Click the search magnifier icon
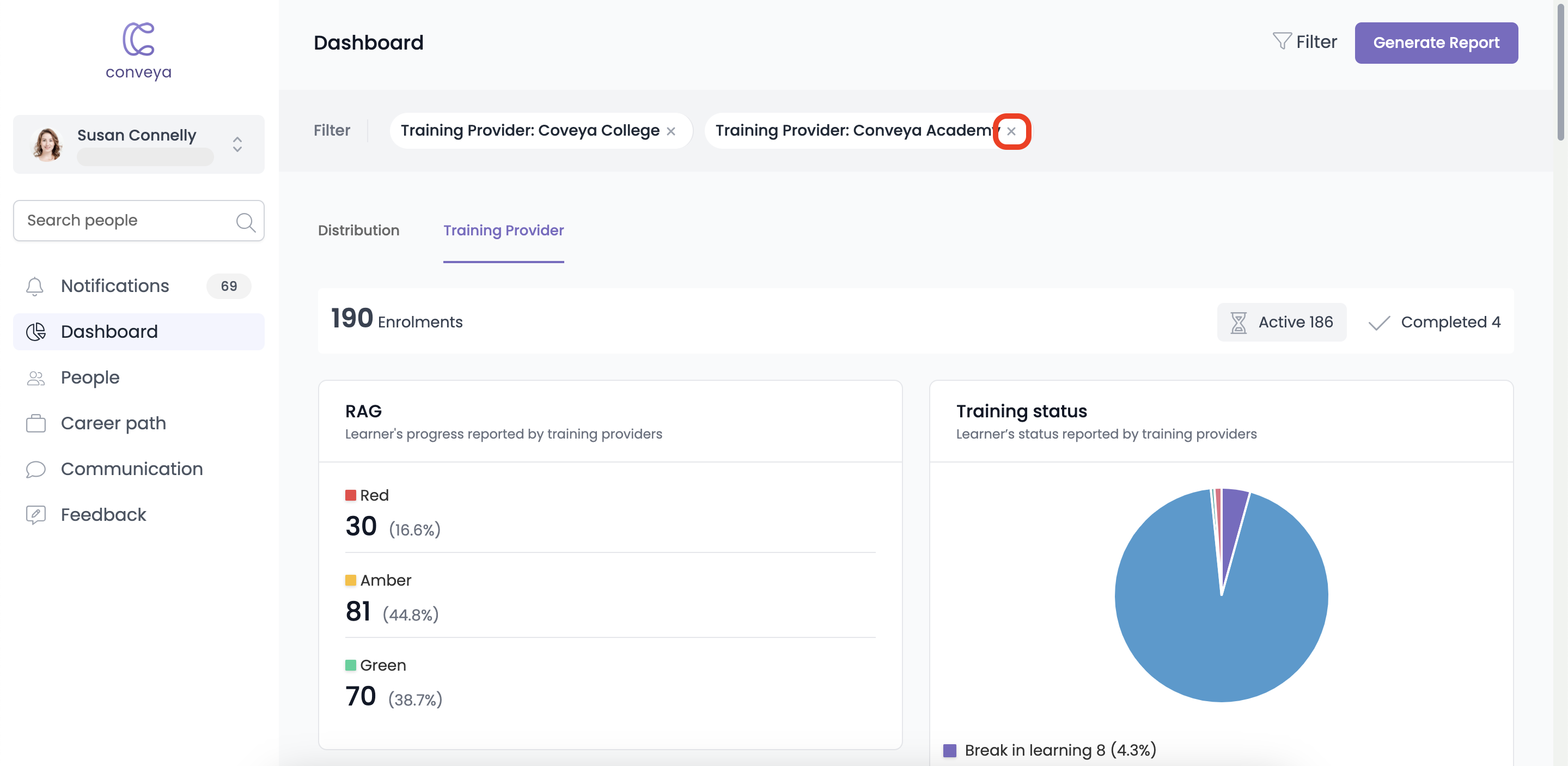The width and height of the screenshot is (1568, 766). (245, 222)
